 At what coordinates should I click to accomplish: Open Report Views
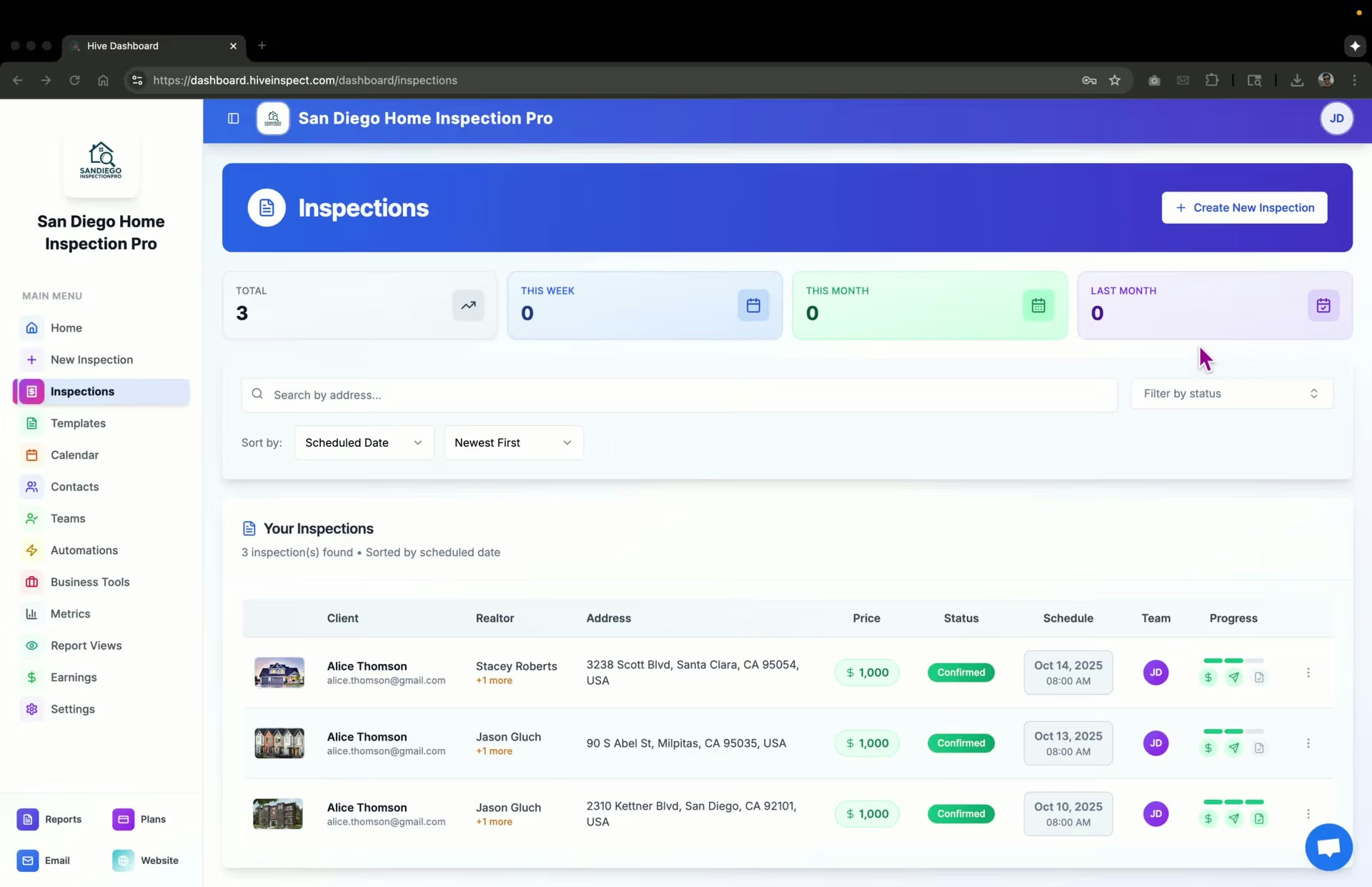coord(101,646)
